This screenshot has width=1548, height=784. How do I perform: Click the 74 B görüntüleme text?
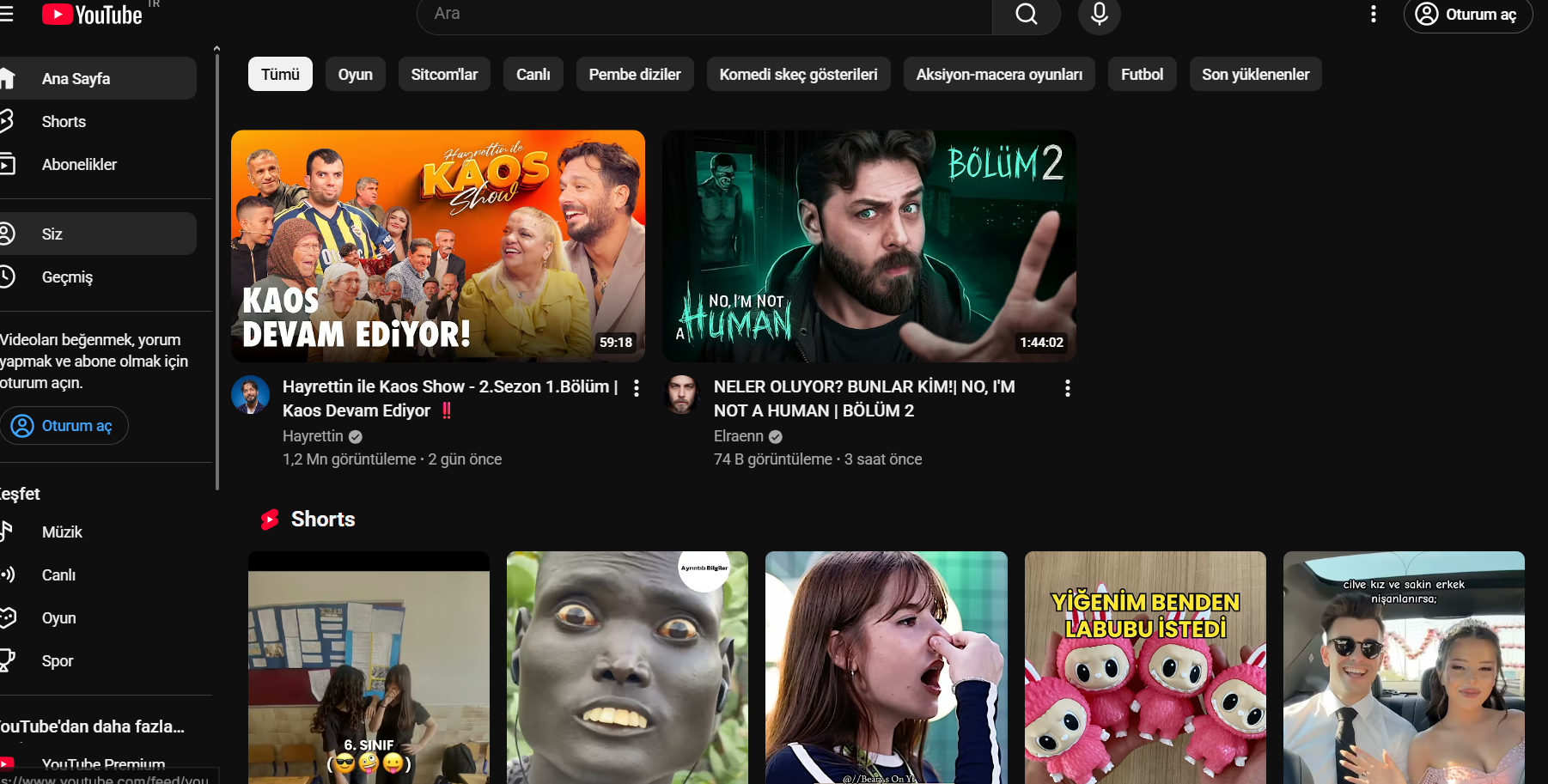pos(773,459)
